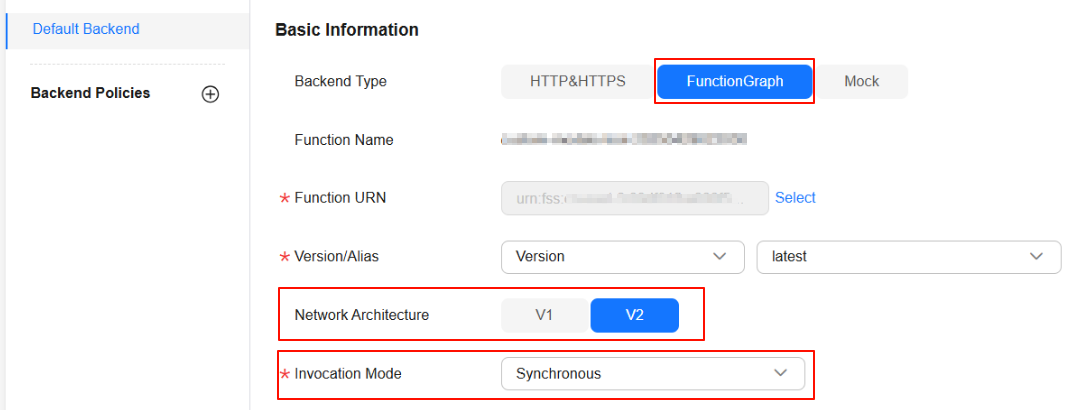Screen dimensions: 1069x410
Task: Select V1 network architecture
Action: tap(544, 315)
